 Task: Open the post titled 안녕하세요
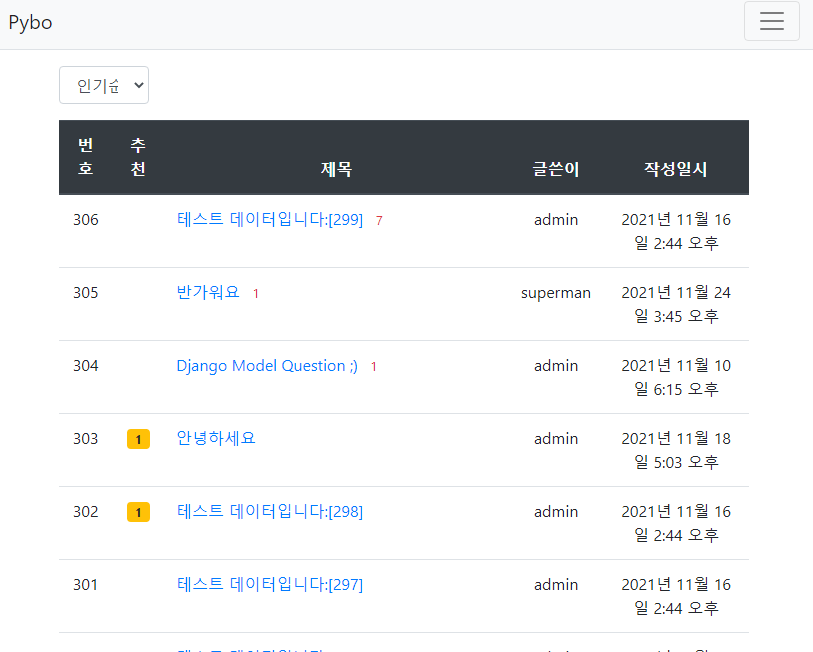(x=216, y=438)
